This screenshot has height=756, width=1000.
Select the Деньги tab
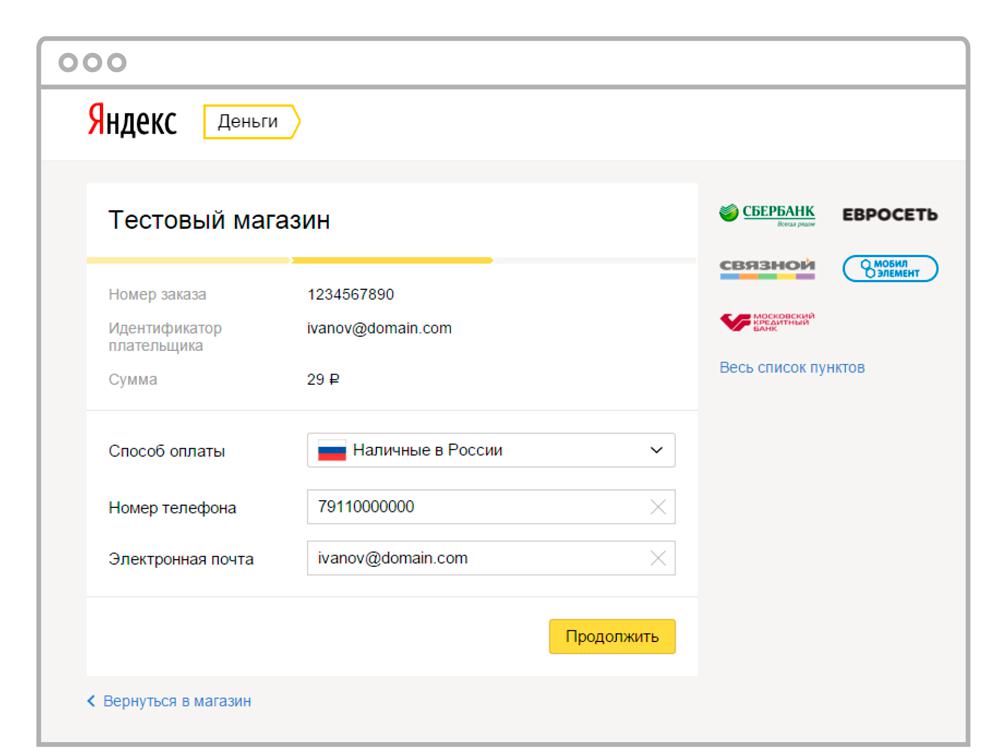click(245, 120)
